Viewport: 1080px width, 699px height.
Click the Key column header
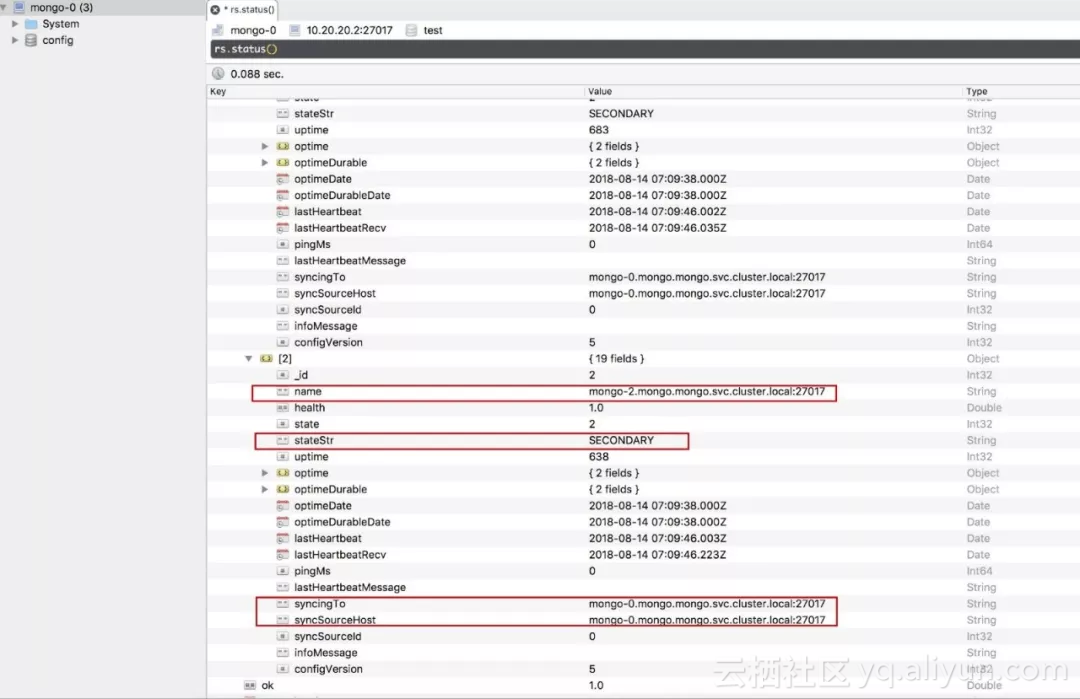[218, 91]
